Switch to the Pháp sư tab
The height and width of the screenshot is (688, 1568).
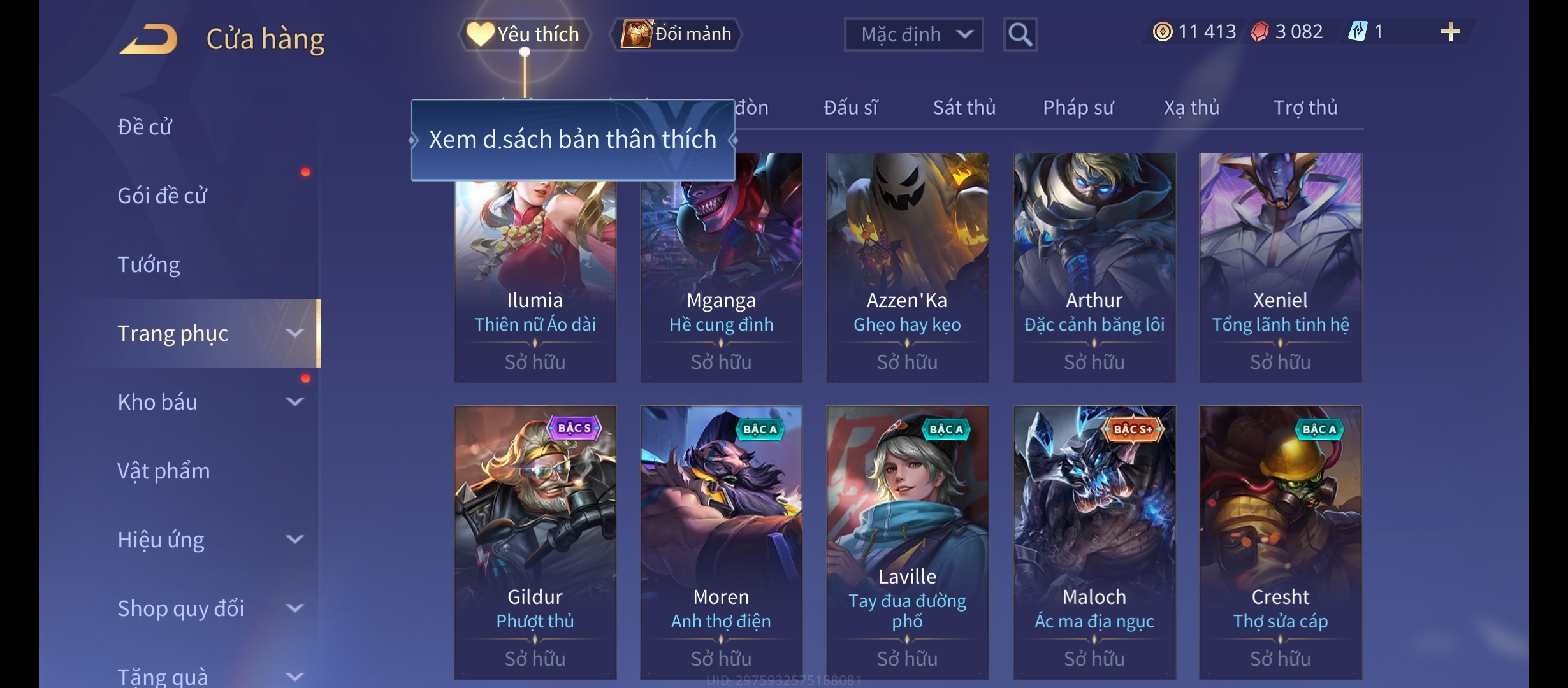coord(1078,108)
